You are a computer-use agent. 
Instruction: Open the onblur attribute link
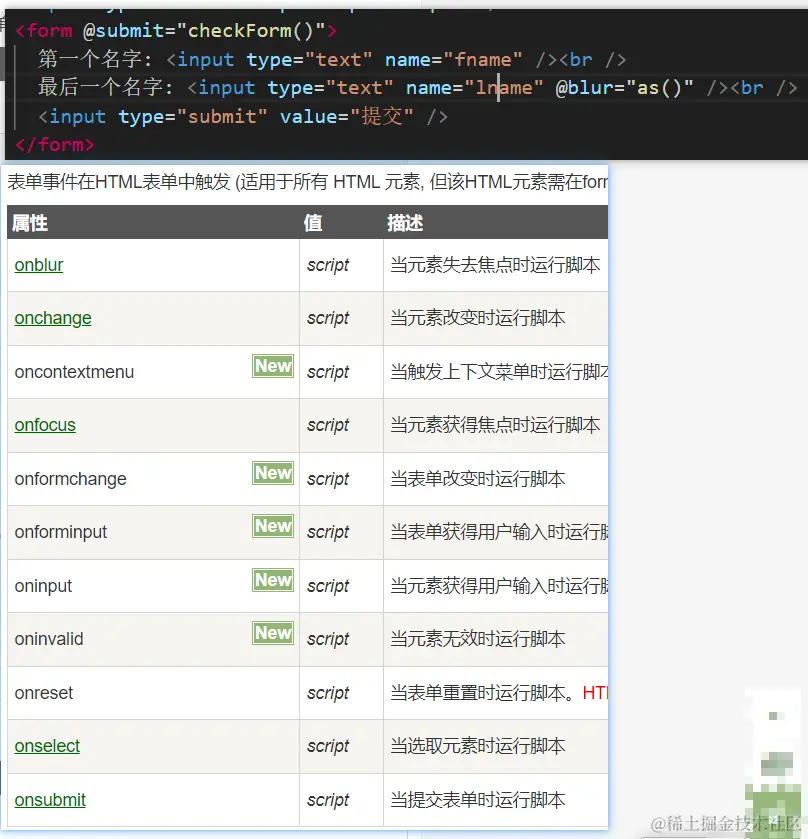click(39, 265)
